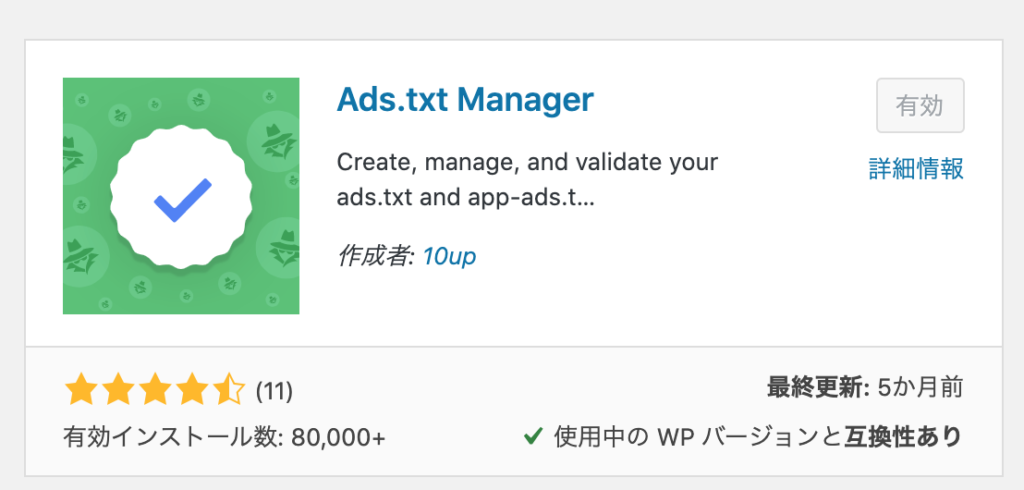Click the fourth rating star

pos(192,390)
